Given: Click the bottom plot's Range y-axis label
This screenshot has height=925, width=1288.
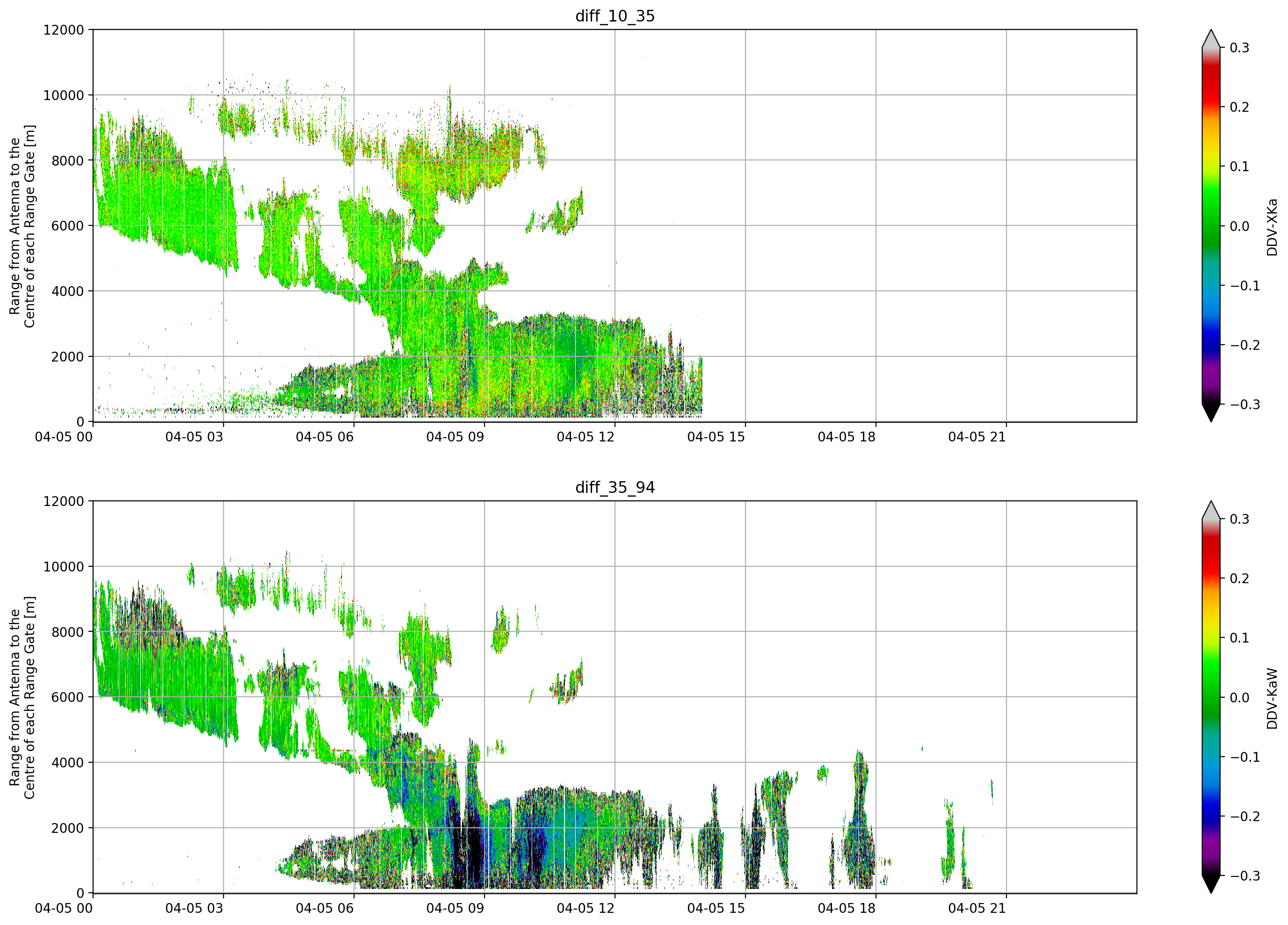Looking at the screenshot, I should (22, 697).
